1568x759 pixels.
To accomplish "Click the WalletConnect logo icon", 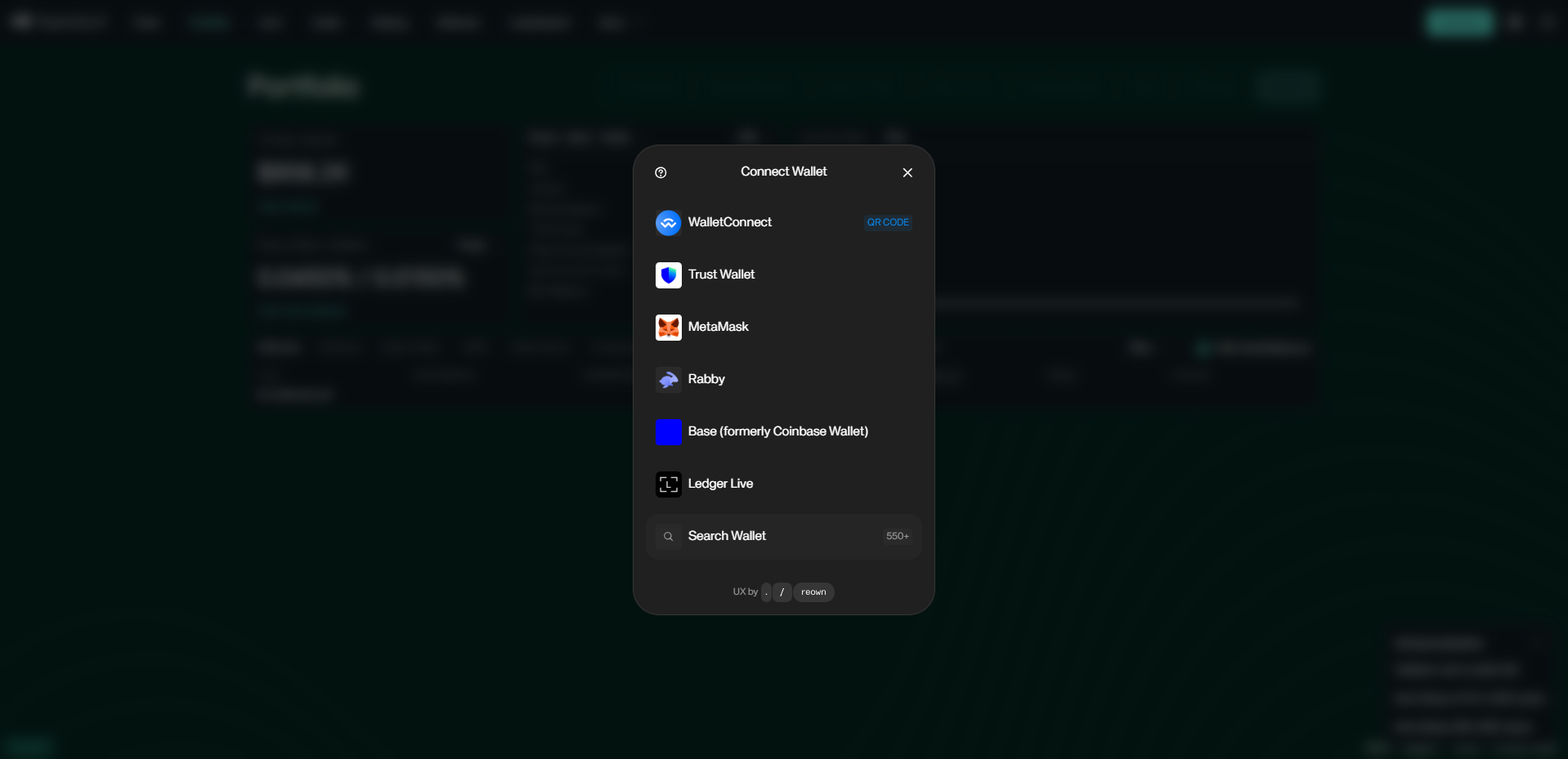I will click(x=669, y=223).
